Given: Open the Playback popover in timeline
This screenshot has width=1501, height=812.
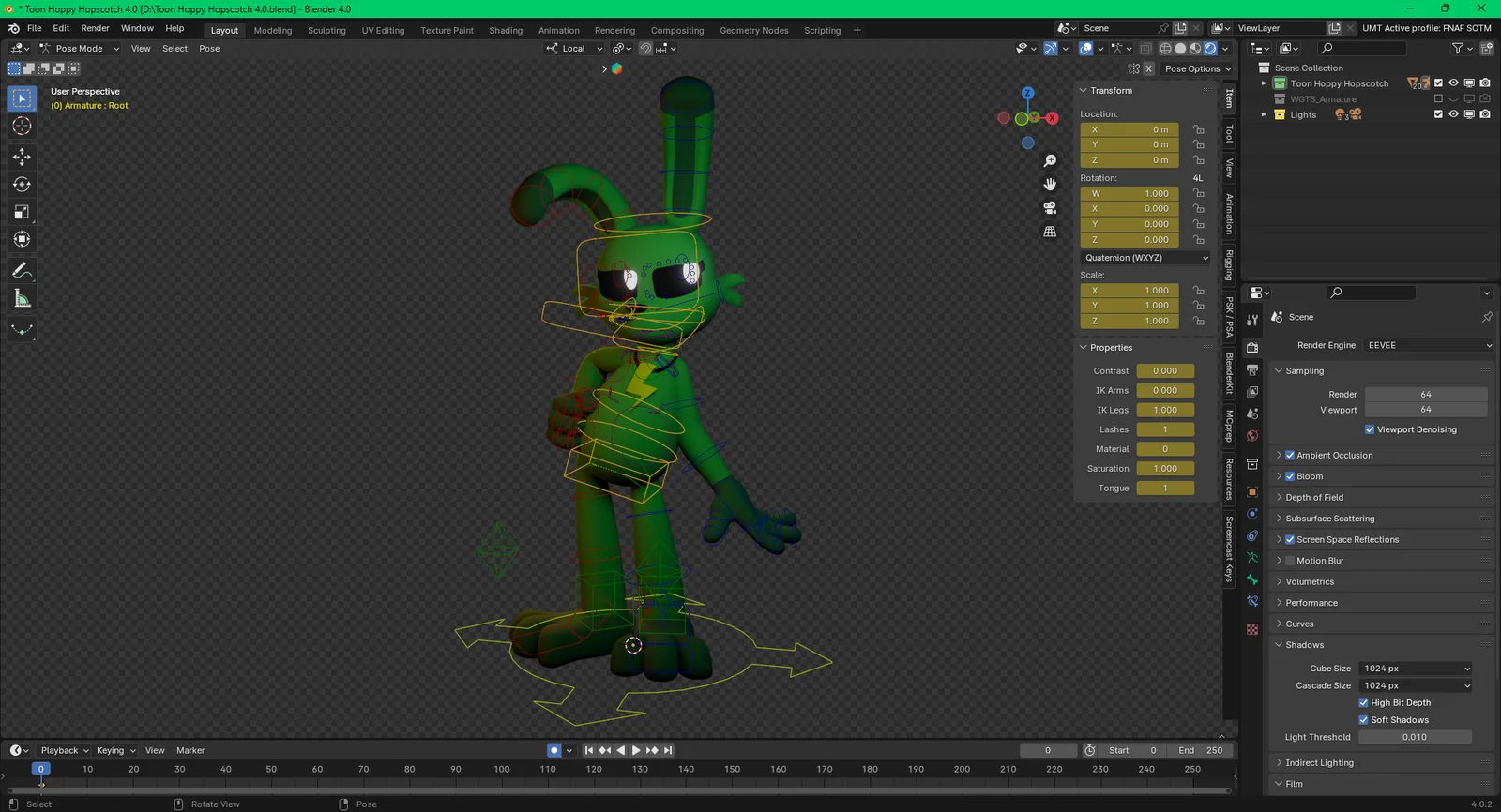Looking at the screenshot, I should point(64,750).
